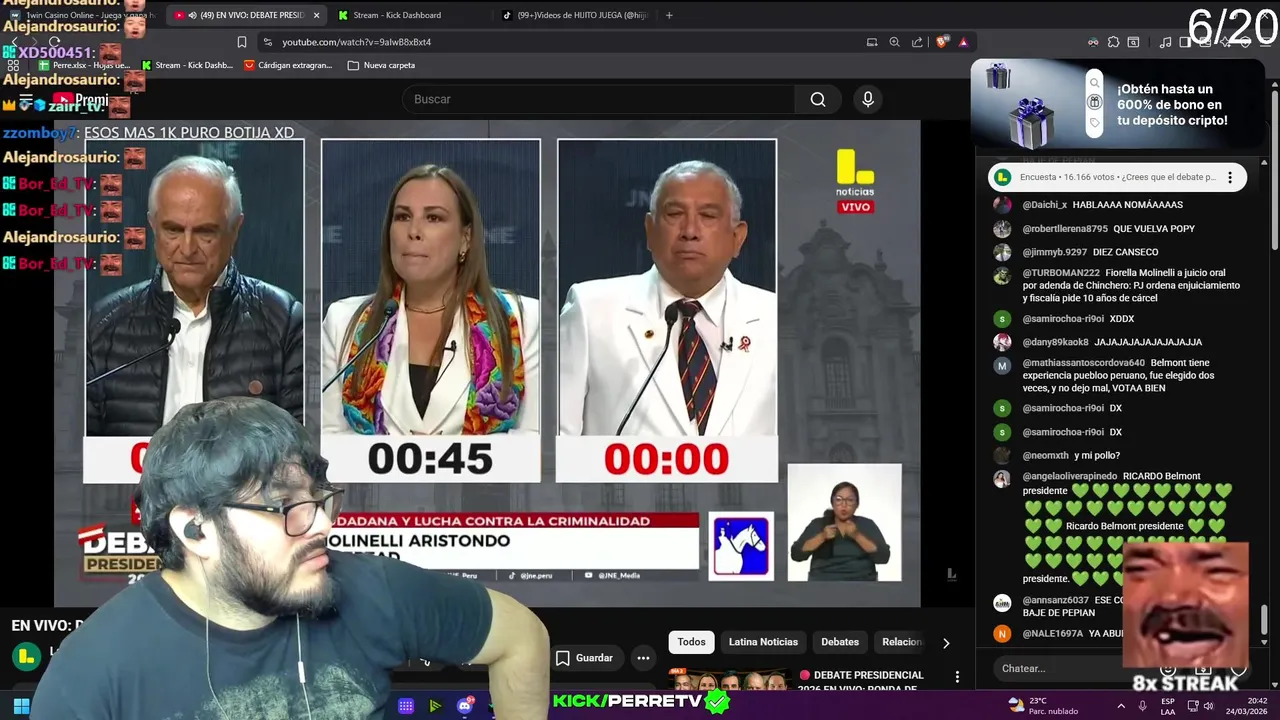Image resolution: width=1280 pixels, height=720 pixels.
Task: Expand the Encuesta poll banner in chat
Action: [1117, 177]
